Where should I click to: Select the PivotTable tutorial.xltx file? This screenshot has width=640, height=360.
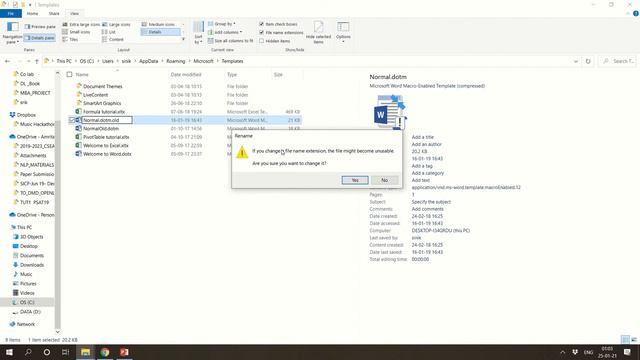pos(106,137)
